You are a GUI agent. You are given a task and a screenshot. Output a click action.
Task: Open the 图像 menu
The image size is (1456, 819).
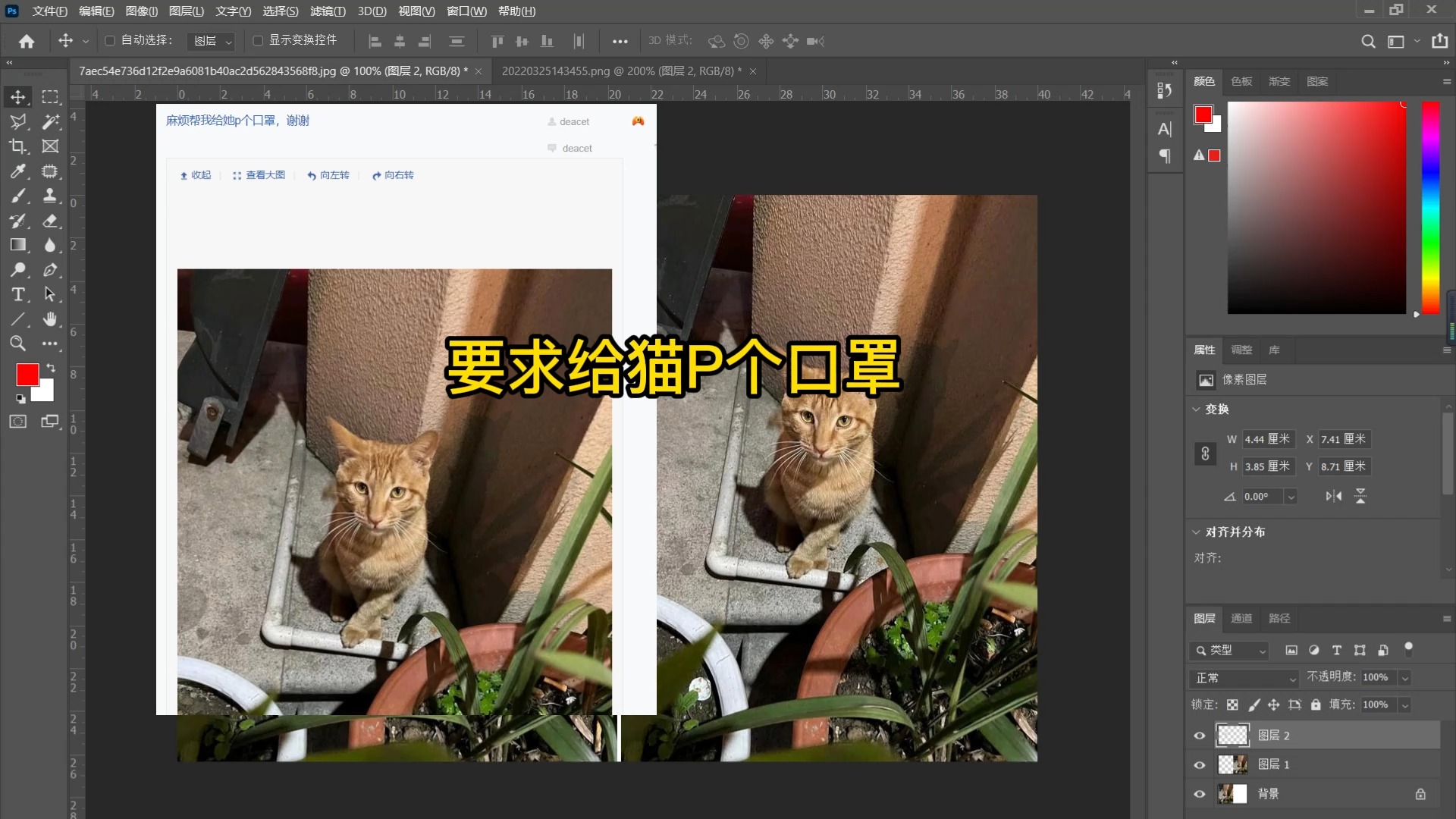pyautogui.click(x=142, y=11)
